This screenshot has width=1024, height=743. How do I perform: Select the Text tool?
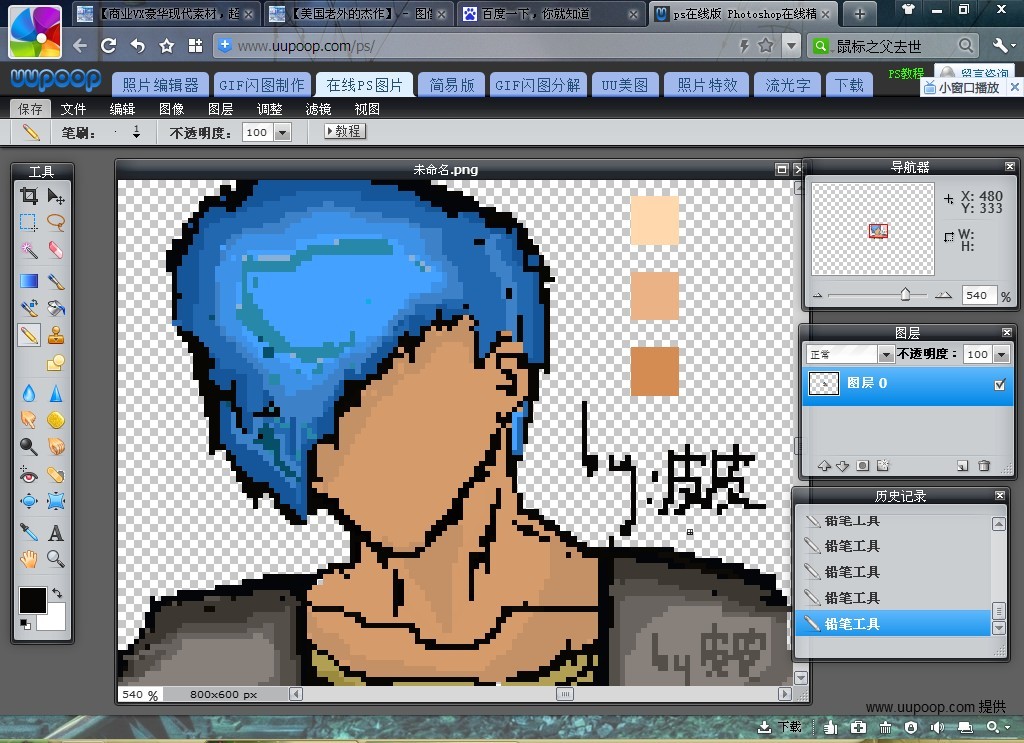56,533
